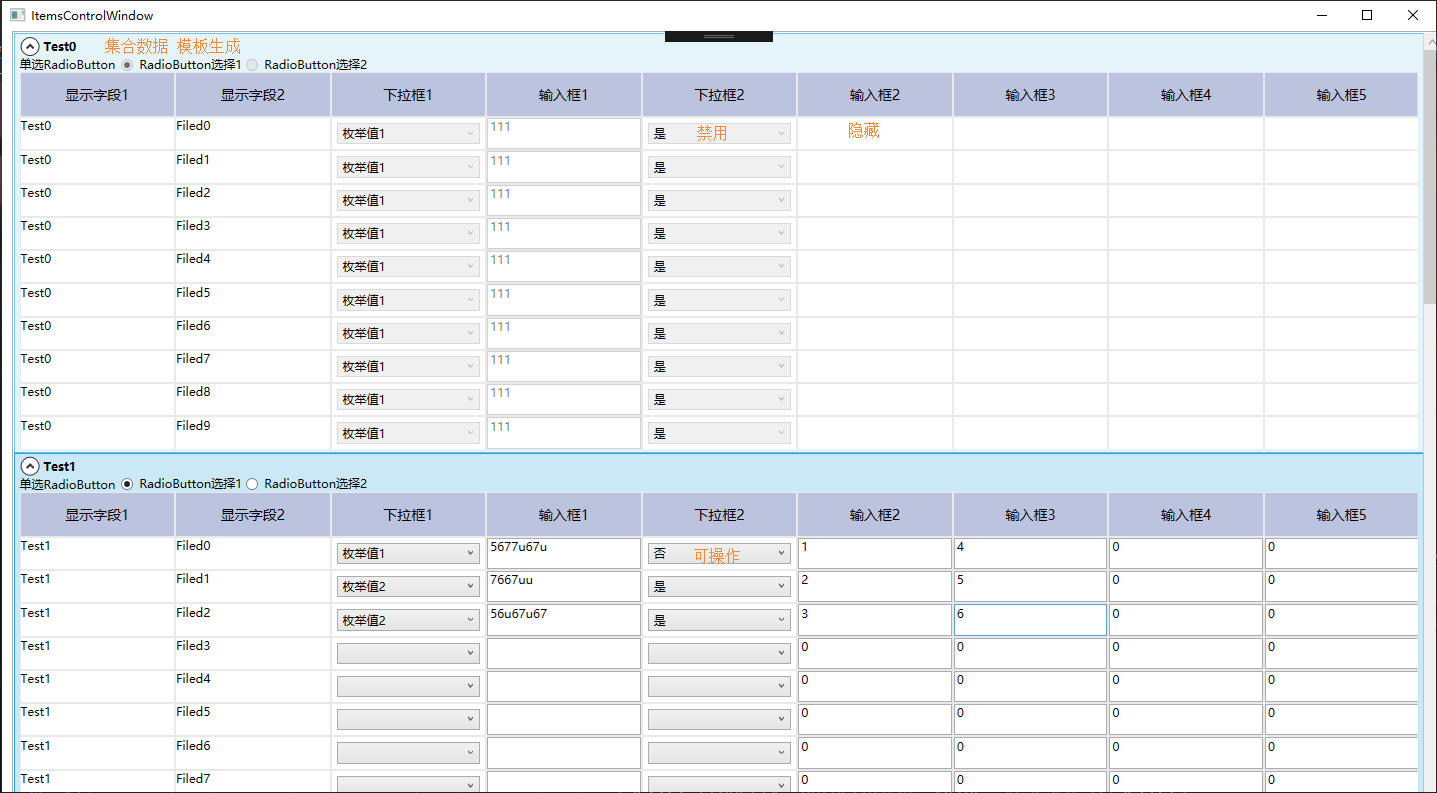Click the 输入框1 field containing 111 in Test0
1437x793 pixels.
(563, 132)
